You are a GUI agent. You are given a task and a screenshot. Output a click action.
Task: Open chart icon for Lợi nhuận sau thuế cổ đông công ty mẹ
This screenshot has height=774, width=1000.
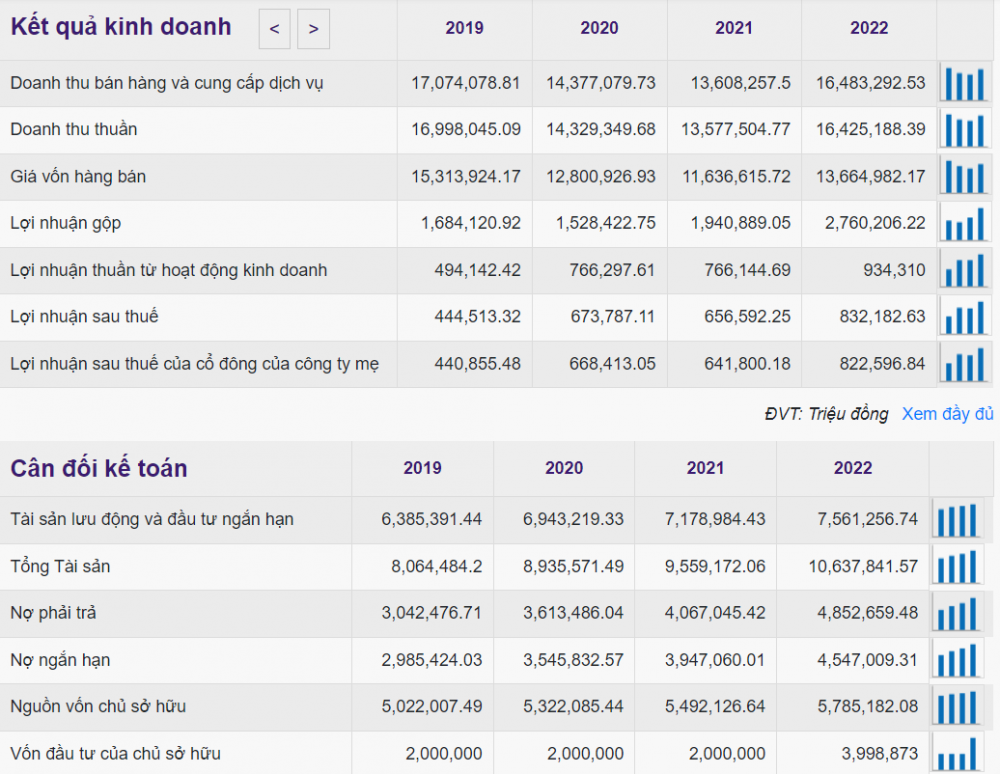(965, 364)
